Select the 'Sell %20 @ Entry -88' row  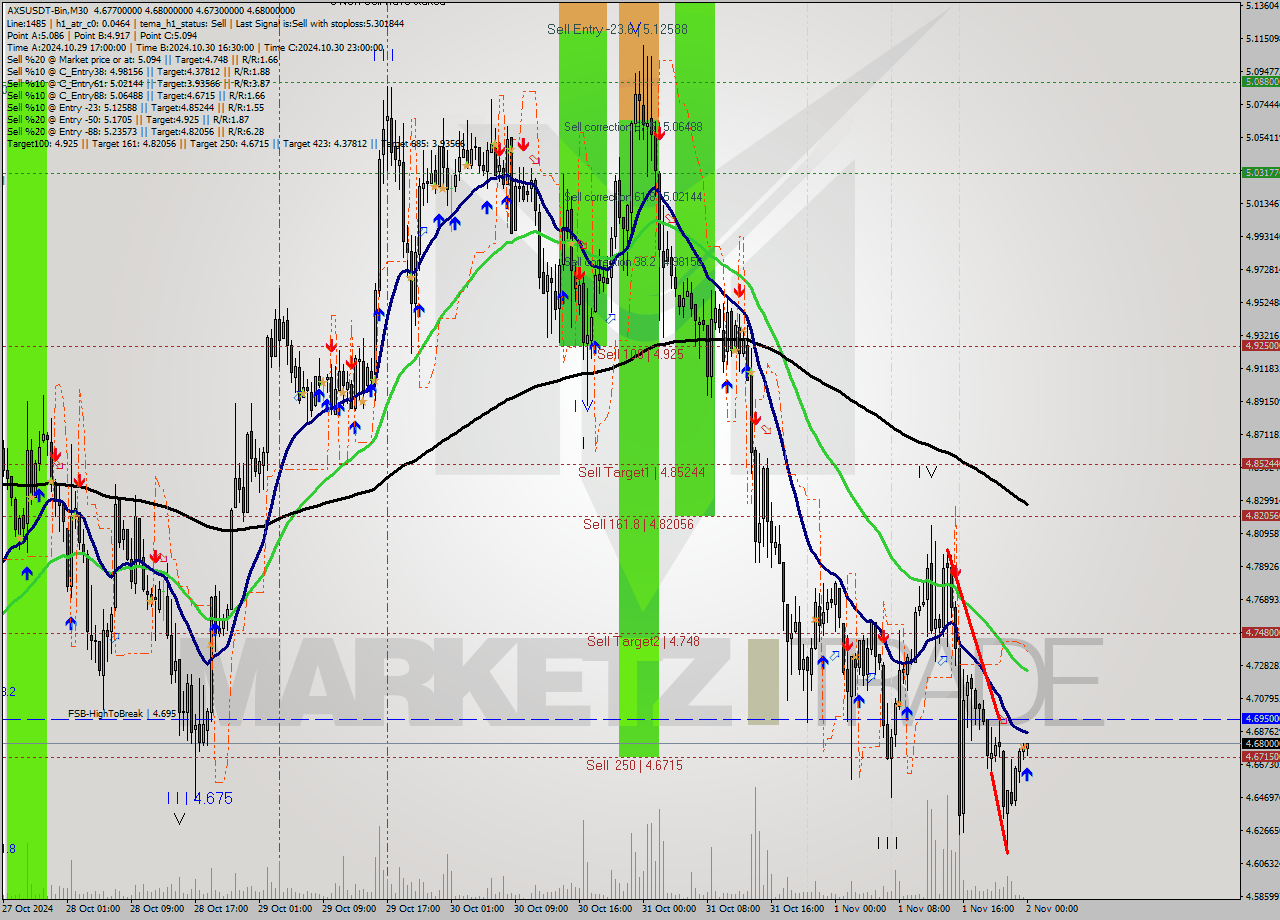coord(135,131)
